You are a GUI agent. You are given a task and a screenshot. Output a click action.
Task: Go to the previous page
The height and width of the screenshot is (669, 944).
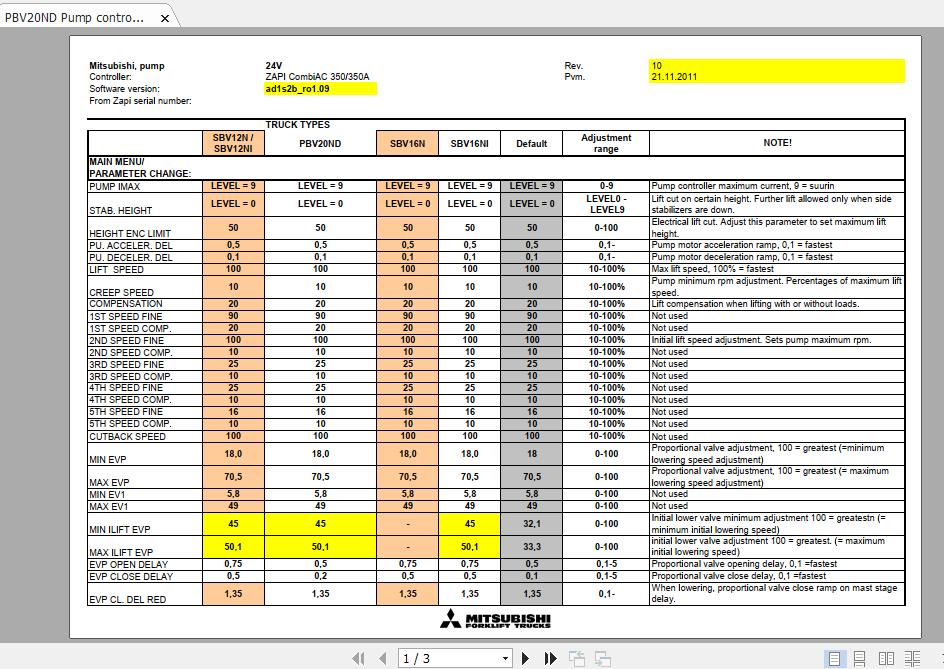coord(383,658)
